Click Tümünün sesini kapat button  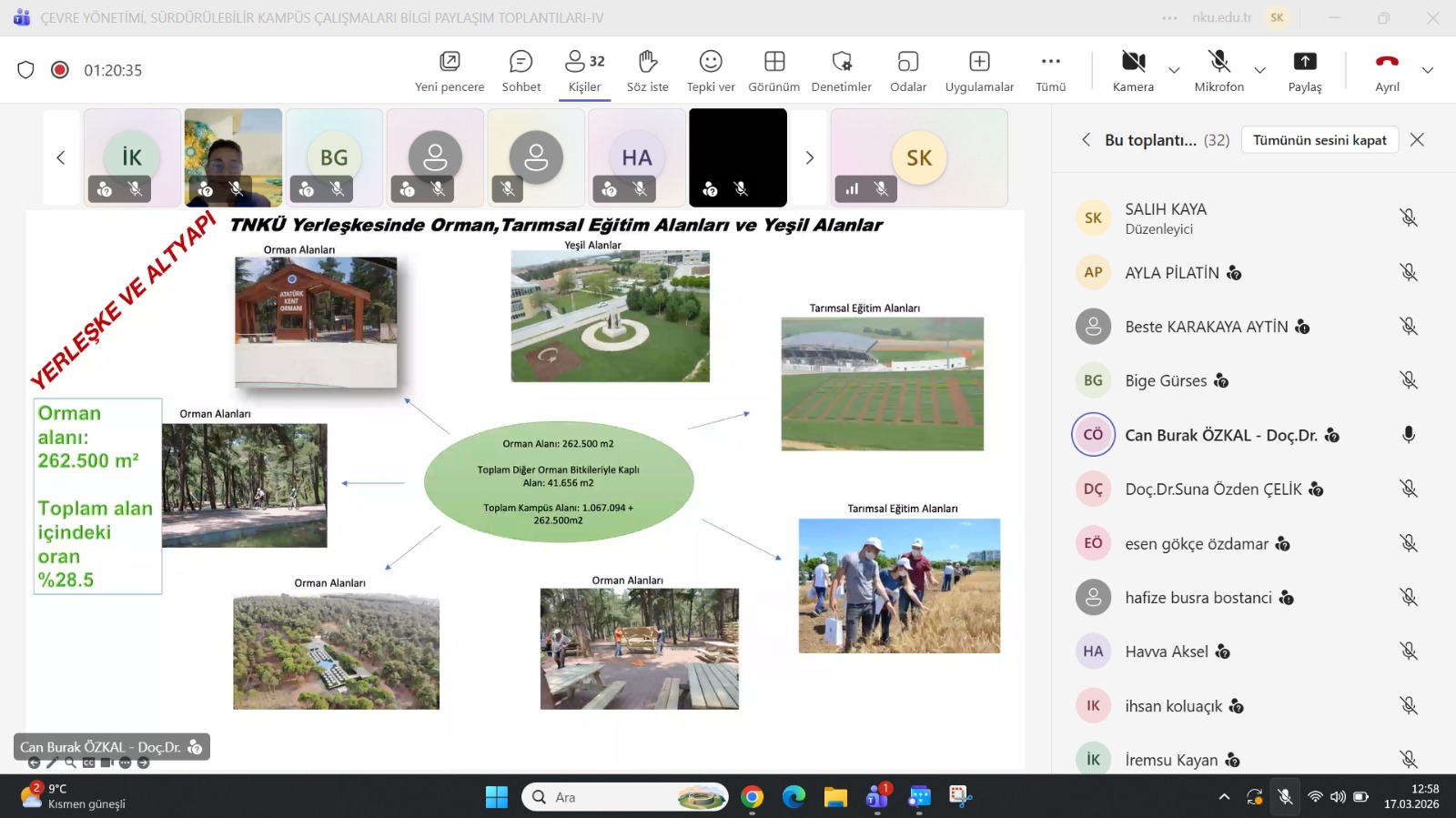point(1319,140)
